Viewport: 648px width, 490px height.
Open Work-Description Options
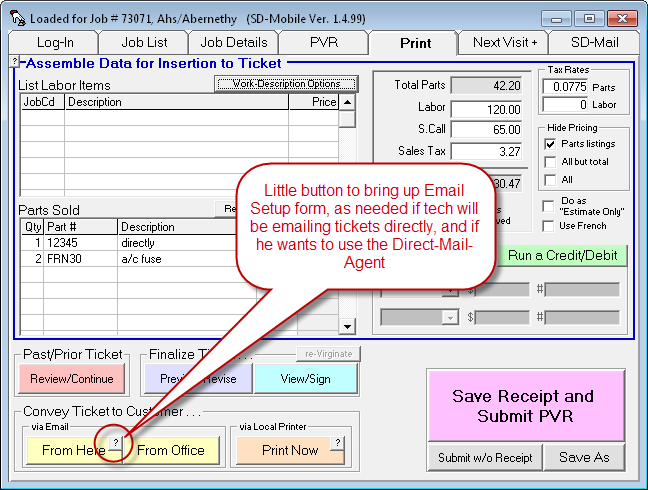point(286,84)
